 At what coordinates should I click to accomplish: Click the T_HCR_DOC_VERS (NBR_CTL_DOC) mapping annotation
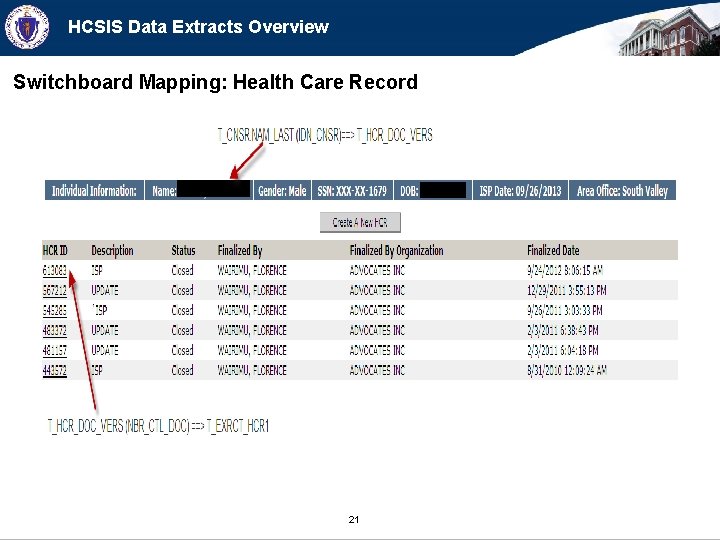158,426
